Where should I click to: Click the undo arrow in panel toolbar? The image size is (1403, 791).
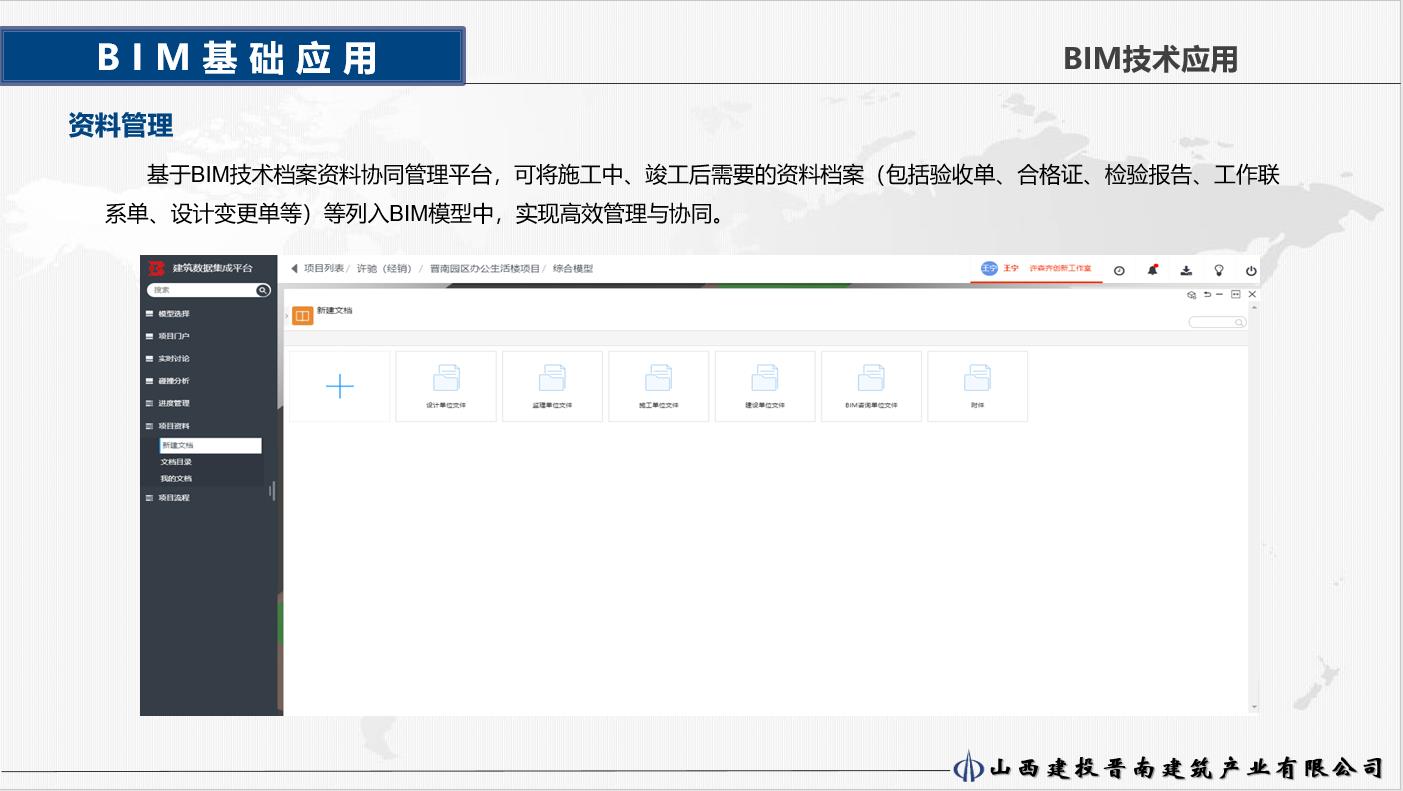(x=1207, y=294)
